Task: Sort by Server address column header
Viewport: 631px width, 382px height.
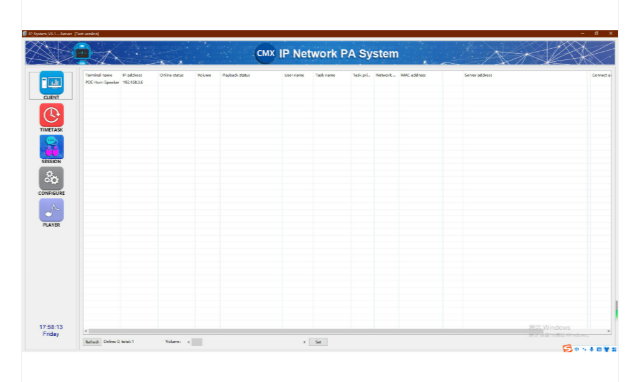Action: 478,75
